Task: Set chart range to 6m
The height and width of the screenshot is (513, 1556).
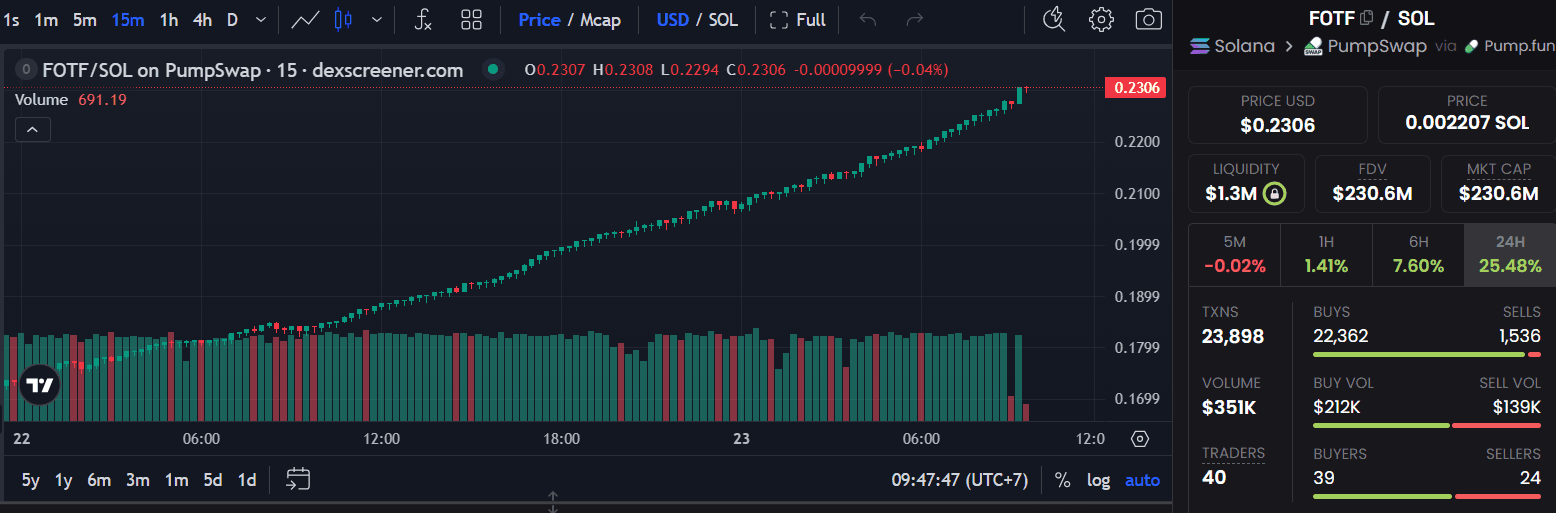Action: pyautogui.click(x=99, y=480)
